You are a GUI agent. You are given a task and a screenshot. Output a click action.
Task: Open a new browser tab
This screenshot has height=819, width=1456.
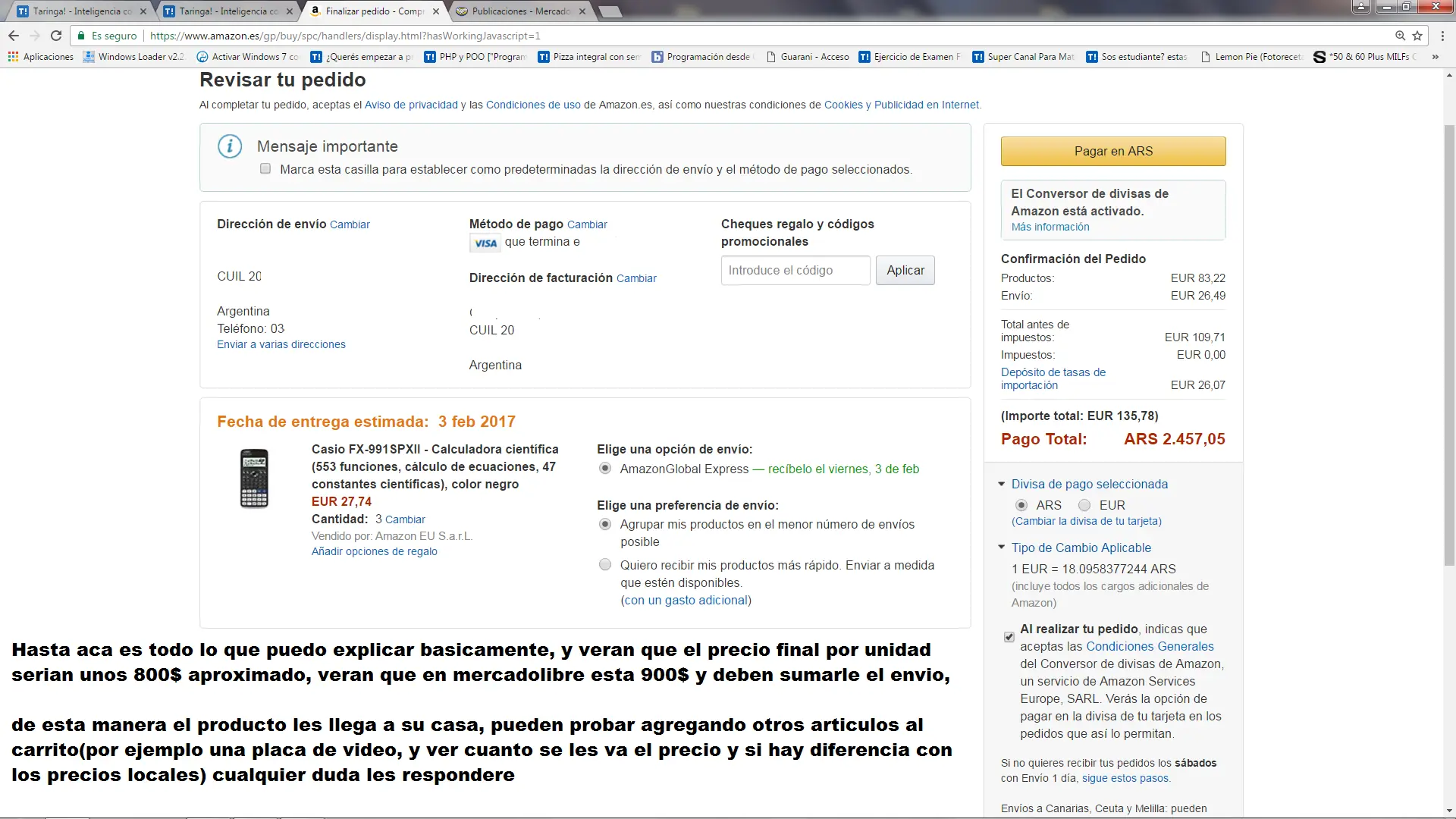[610, 11]
